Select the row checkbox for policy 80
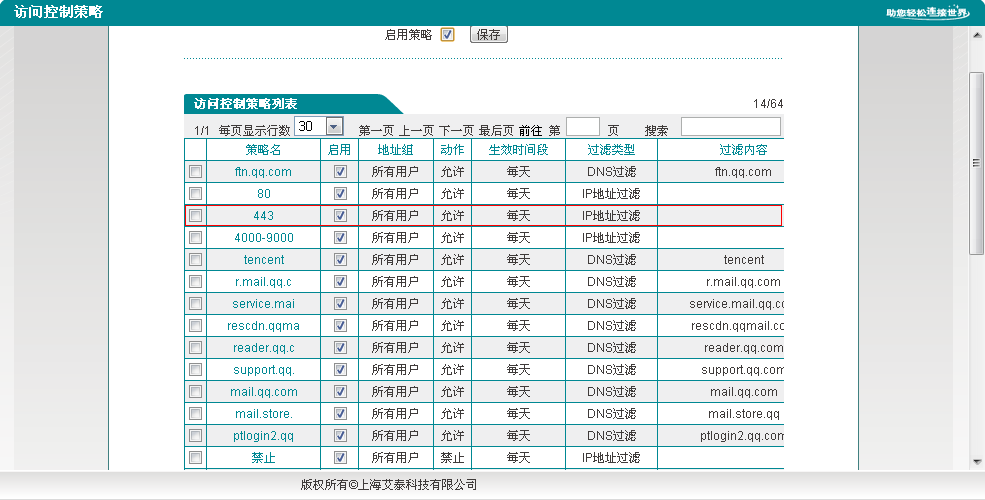Image resolution: width=985 pixels, height=500 pixels. pos(195,193)
